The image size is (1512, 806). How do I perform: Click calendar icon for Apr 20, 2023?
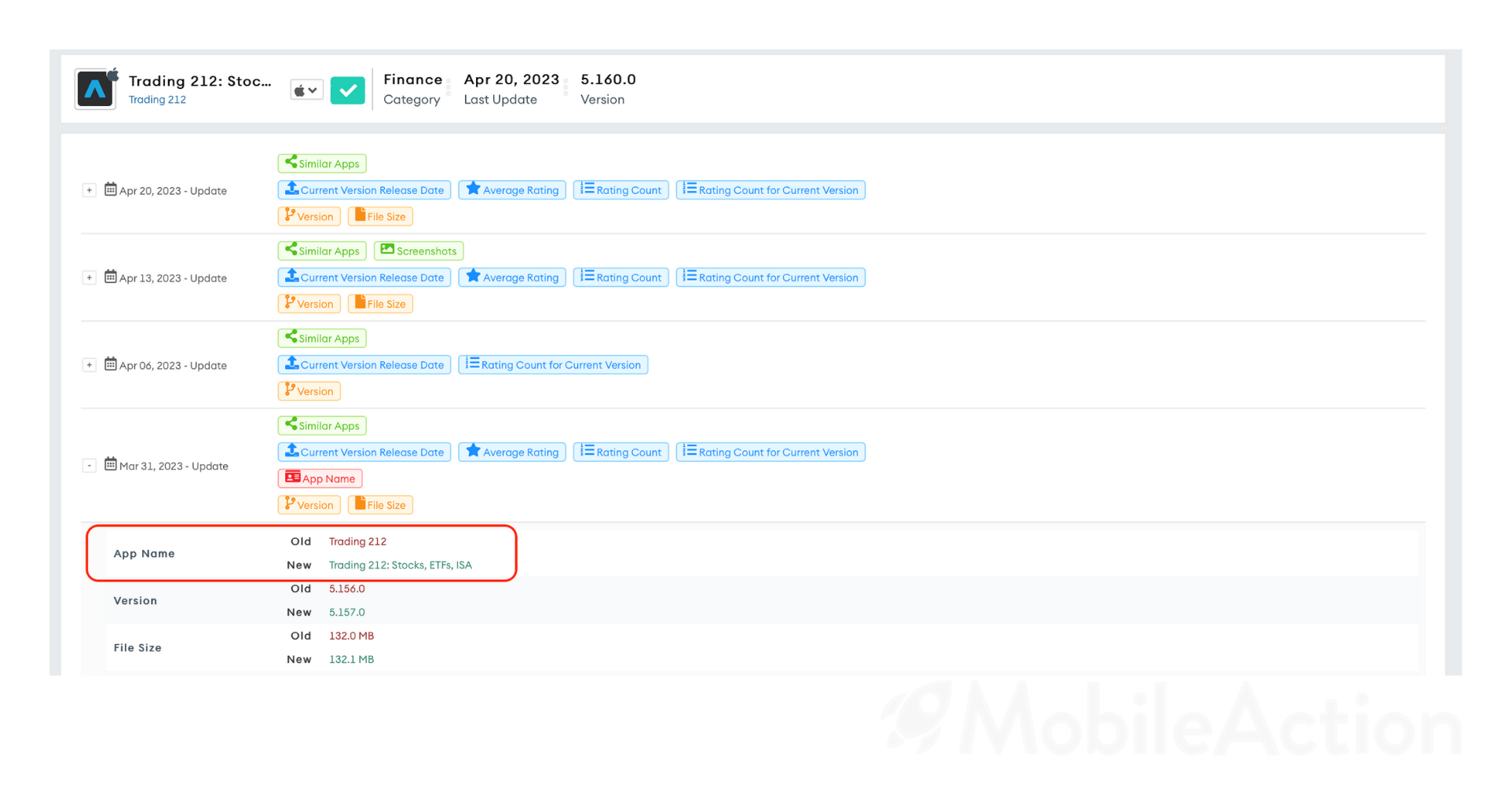coord(111,189)
